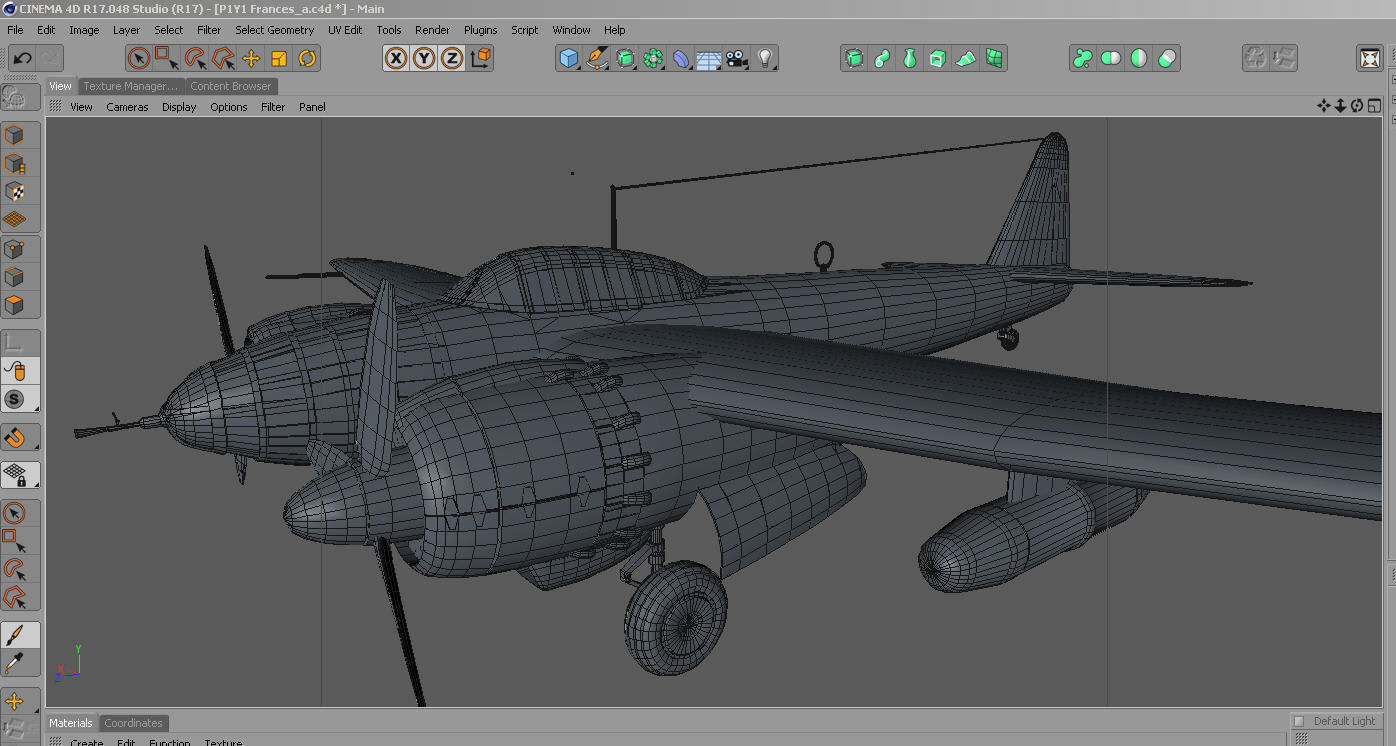The height and width of the screenshot is (746, 1396).
Task: Open the Array modeling objects icon
Action: 653,58
